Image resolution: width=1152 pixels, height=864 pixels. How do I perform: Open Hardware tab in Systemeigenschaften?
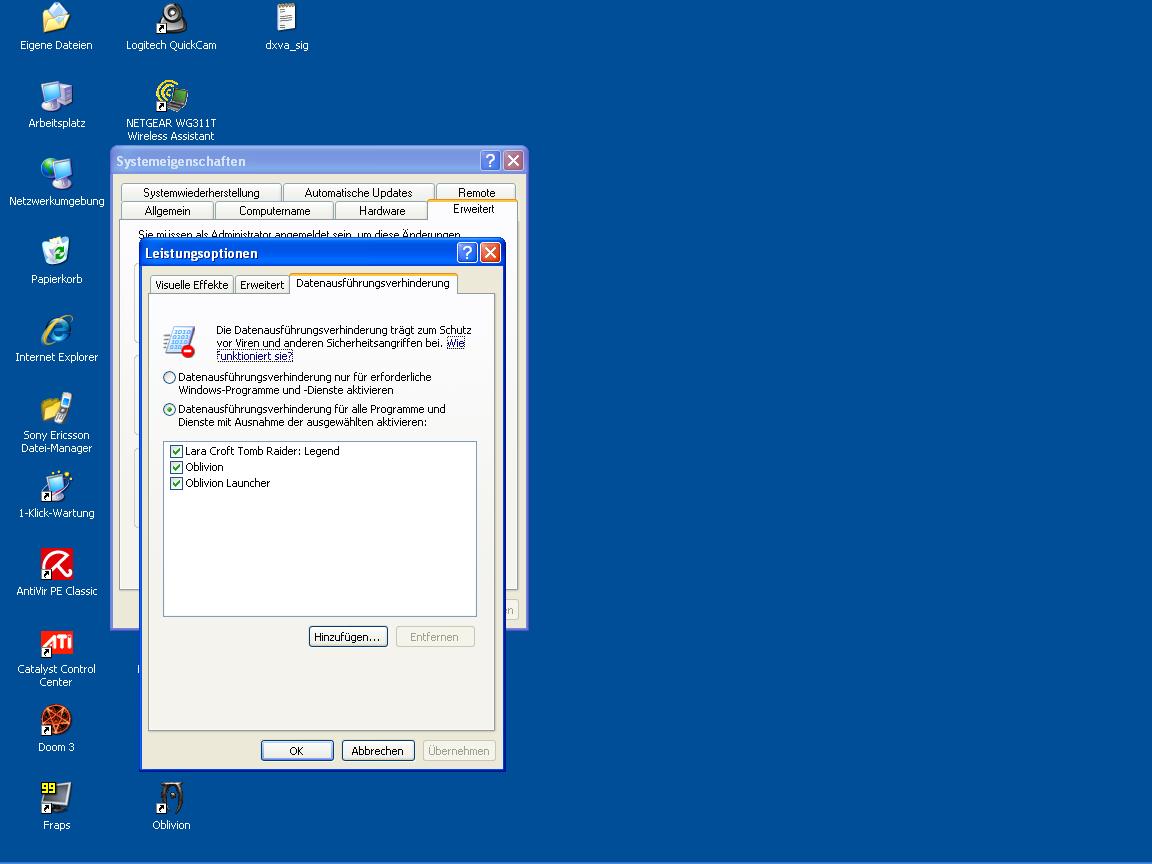tap(382, 211)
